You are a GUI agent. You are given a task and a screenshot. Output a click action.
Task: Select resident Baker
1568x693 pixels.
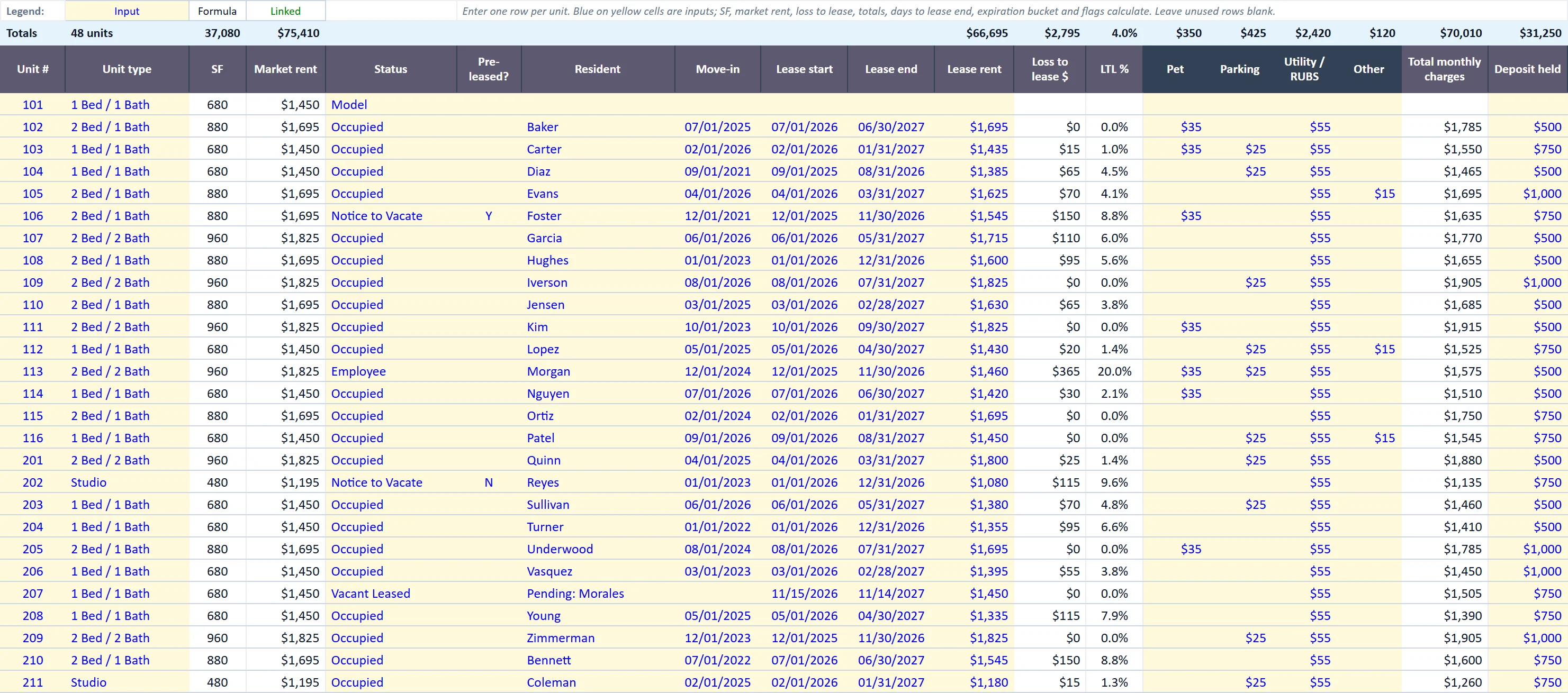click(x=598, y=127)
